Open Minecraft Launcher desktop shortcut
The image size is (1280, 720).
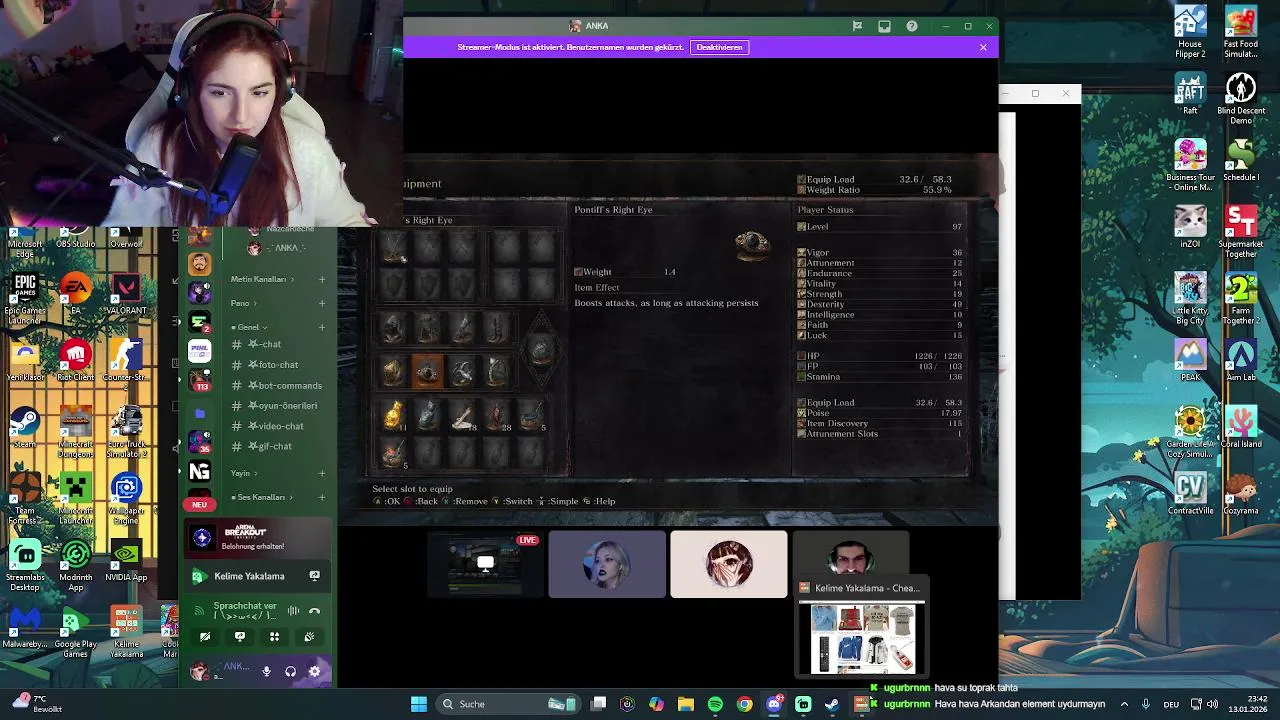click(x=75, y=499)
